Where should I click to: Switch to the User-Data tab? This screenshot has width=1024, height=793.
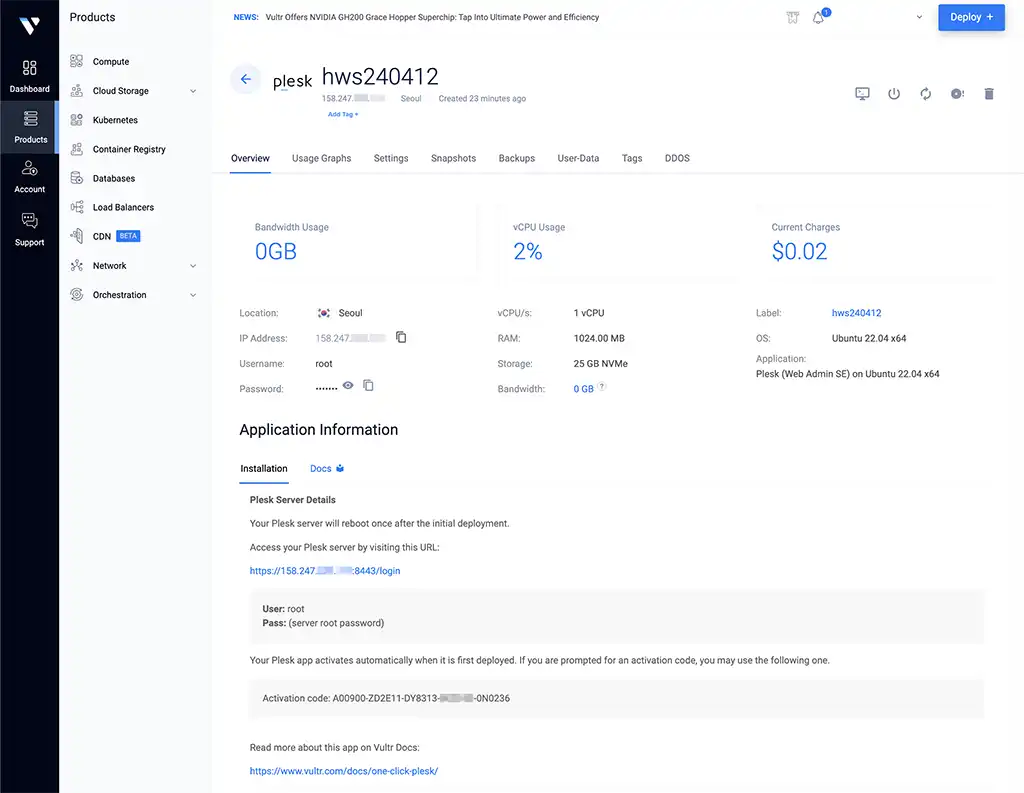point(578,158)
